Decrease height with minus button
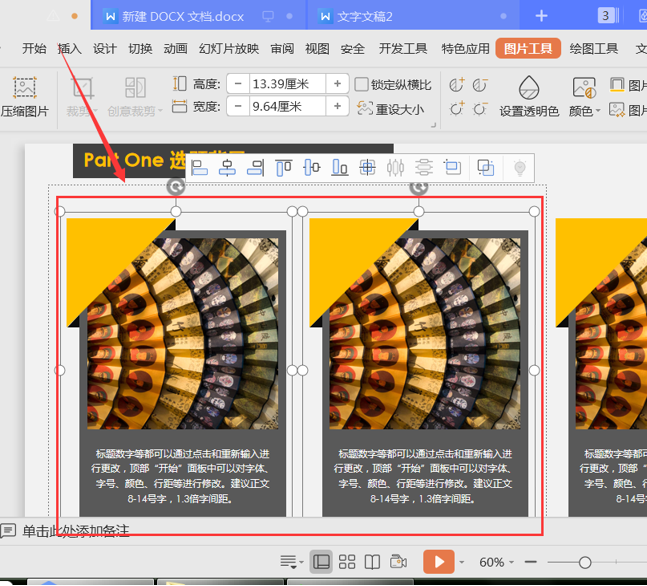The width and height of the screenshot is (647, 586). (238, 84)
